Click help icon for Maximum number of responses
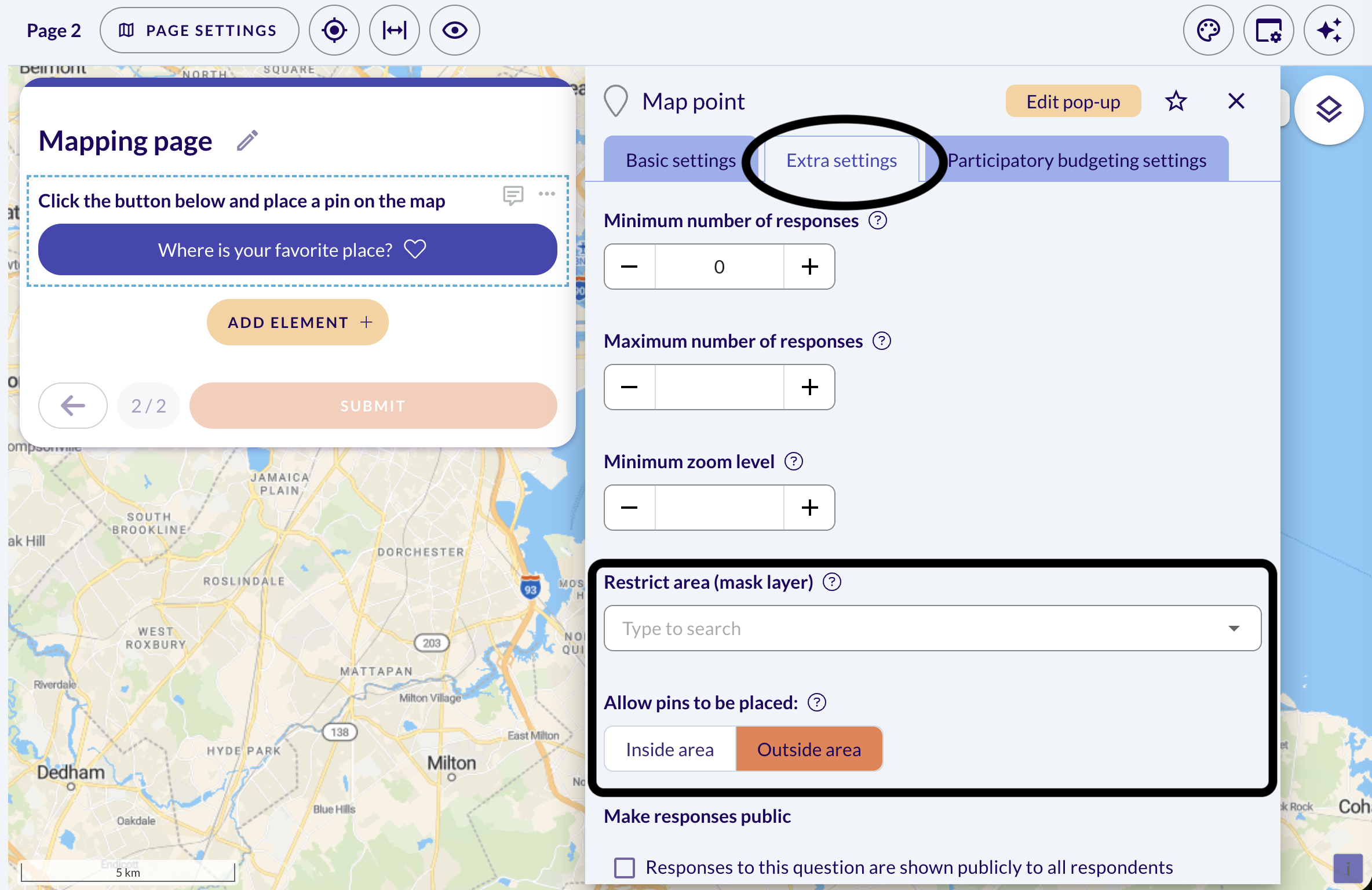 click(882, 341)
